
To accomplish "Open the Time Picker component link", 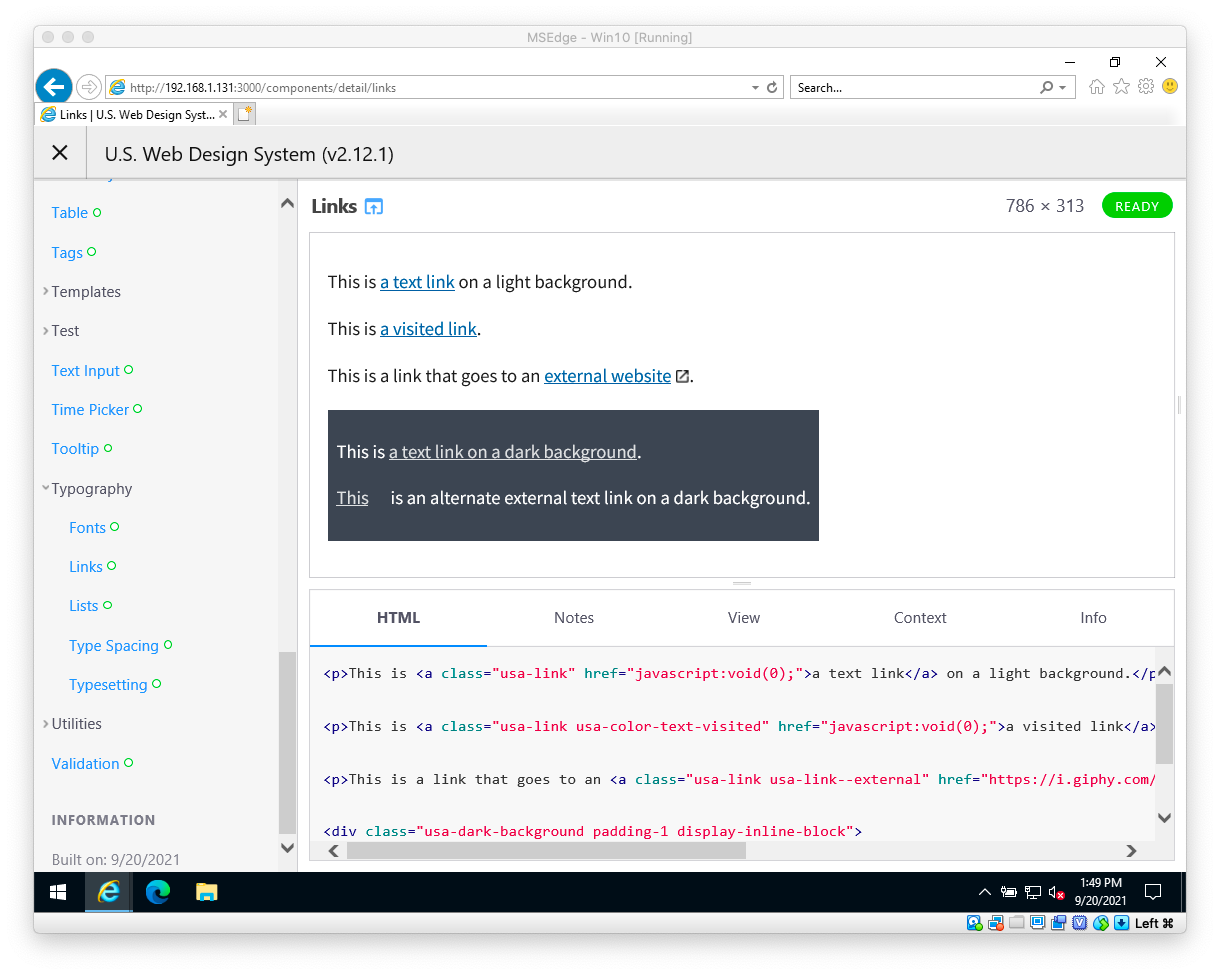I will pyautogui.click(x=90, y=409).
